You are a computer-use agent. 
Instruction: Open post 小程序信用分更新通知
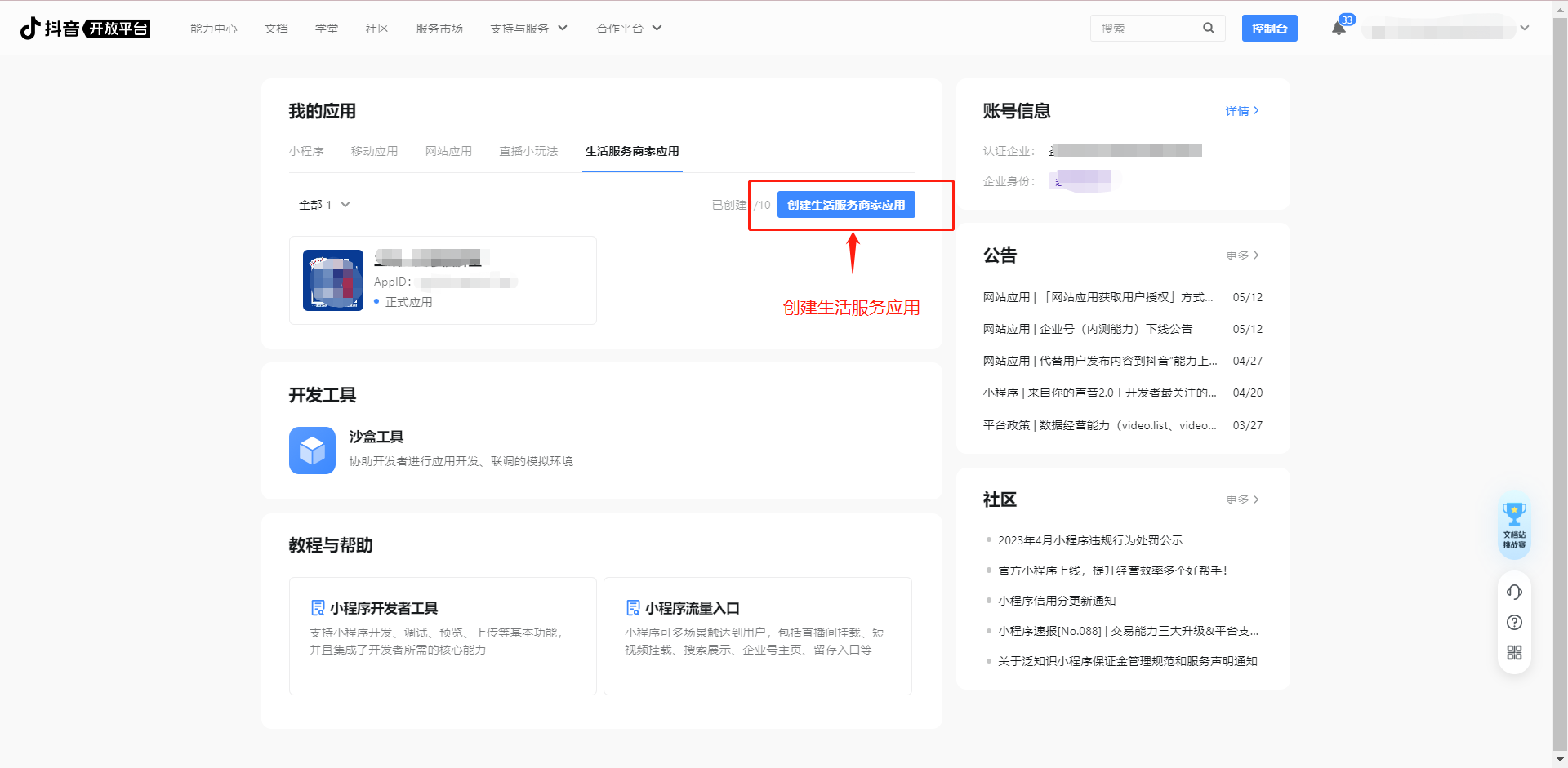(1057, 601)
